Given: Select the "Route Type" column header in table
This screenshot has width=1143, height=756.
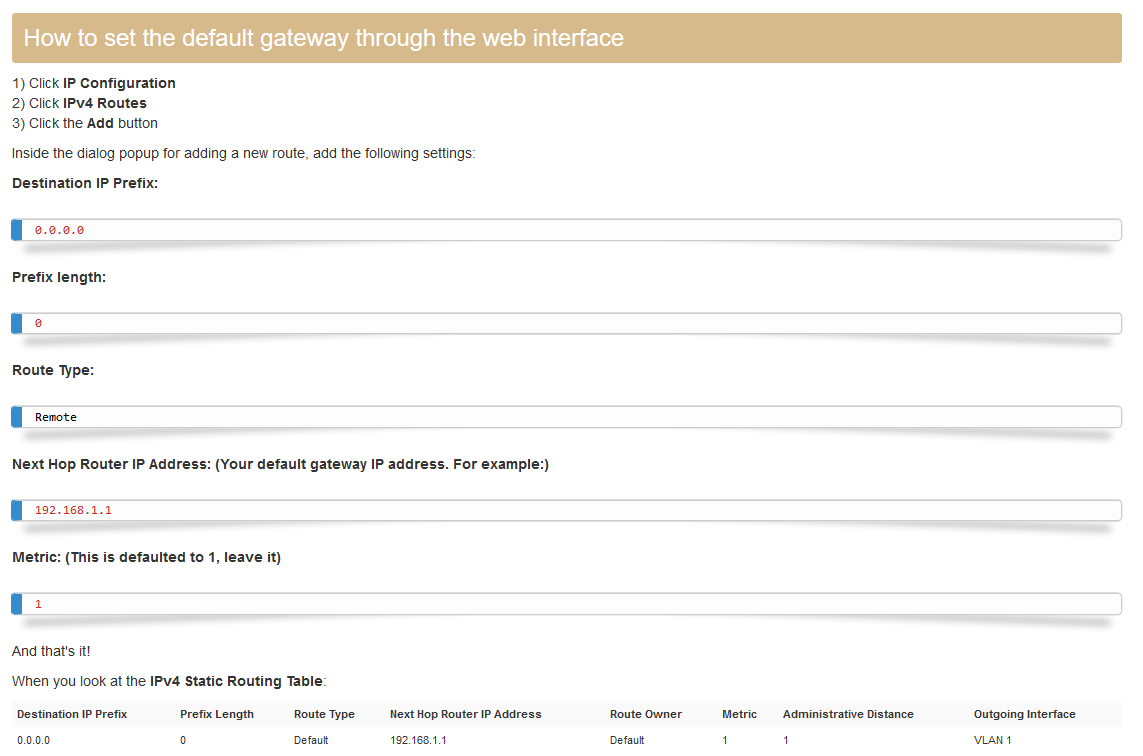Looking at the screenshot, I should pyautogui.click(x=324, y=714).
